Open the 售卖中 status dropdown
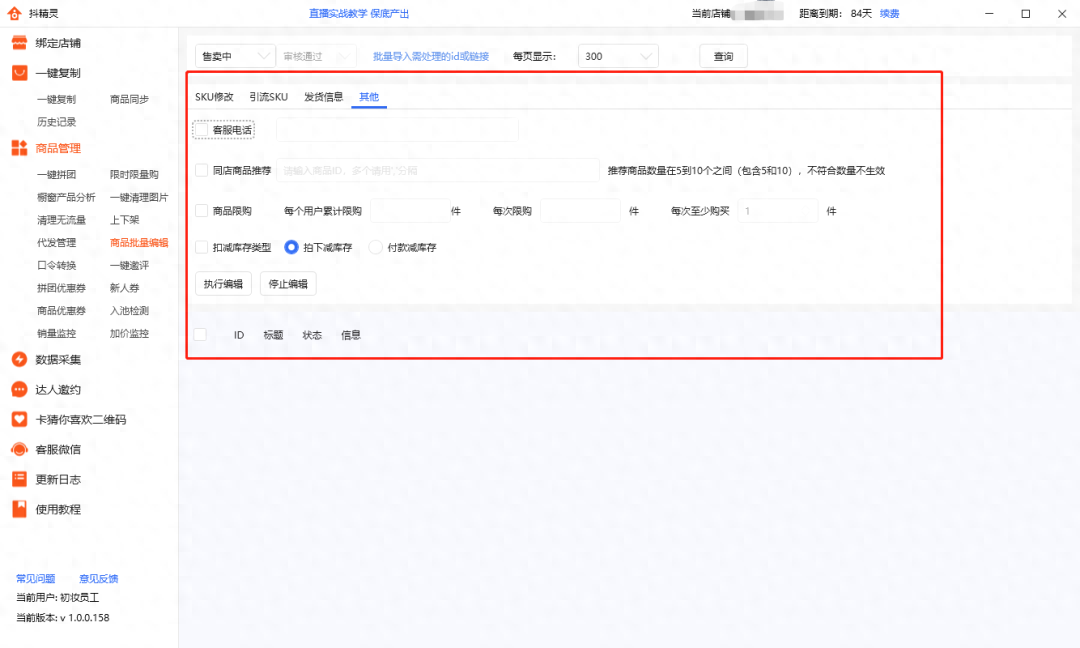 tap(235, 56)
